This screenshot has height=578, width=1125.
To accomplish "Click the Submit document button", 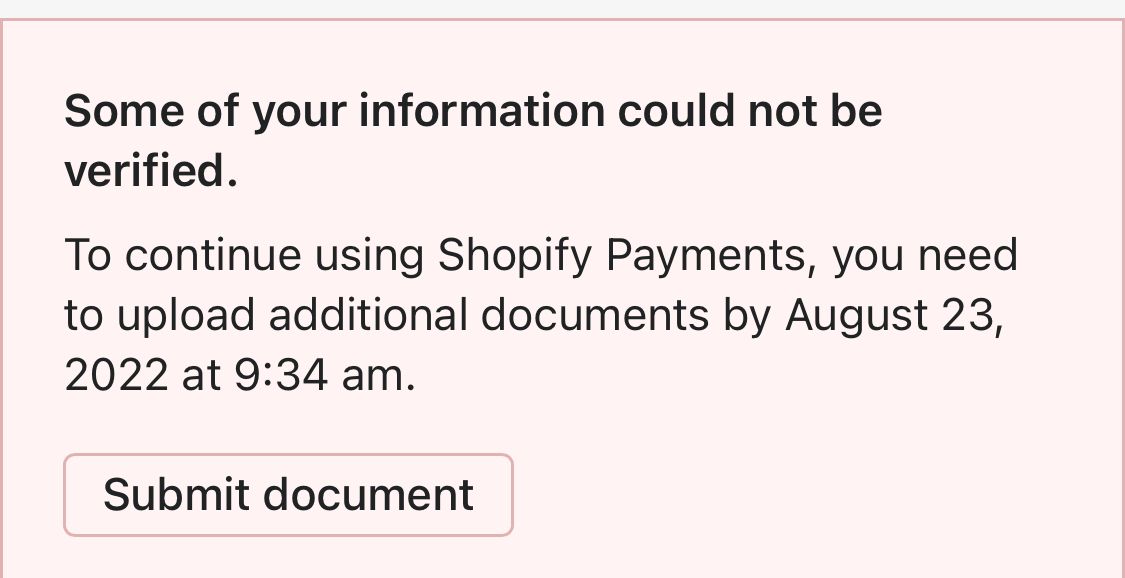I will click(x=288, y=495).
